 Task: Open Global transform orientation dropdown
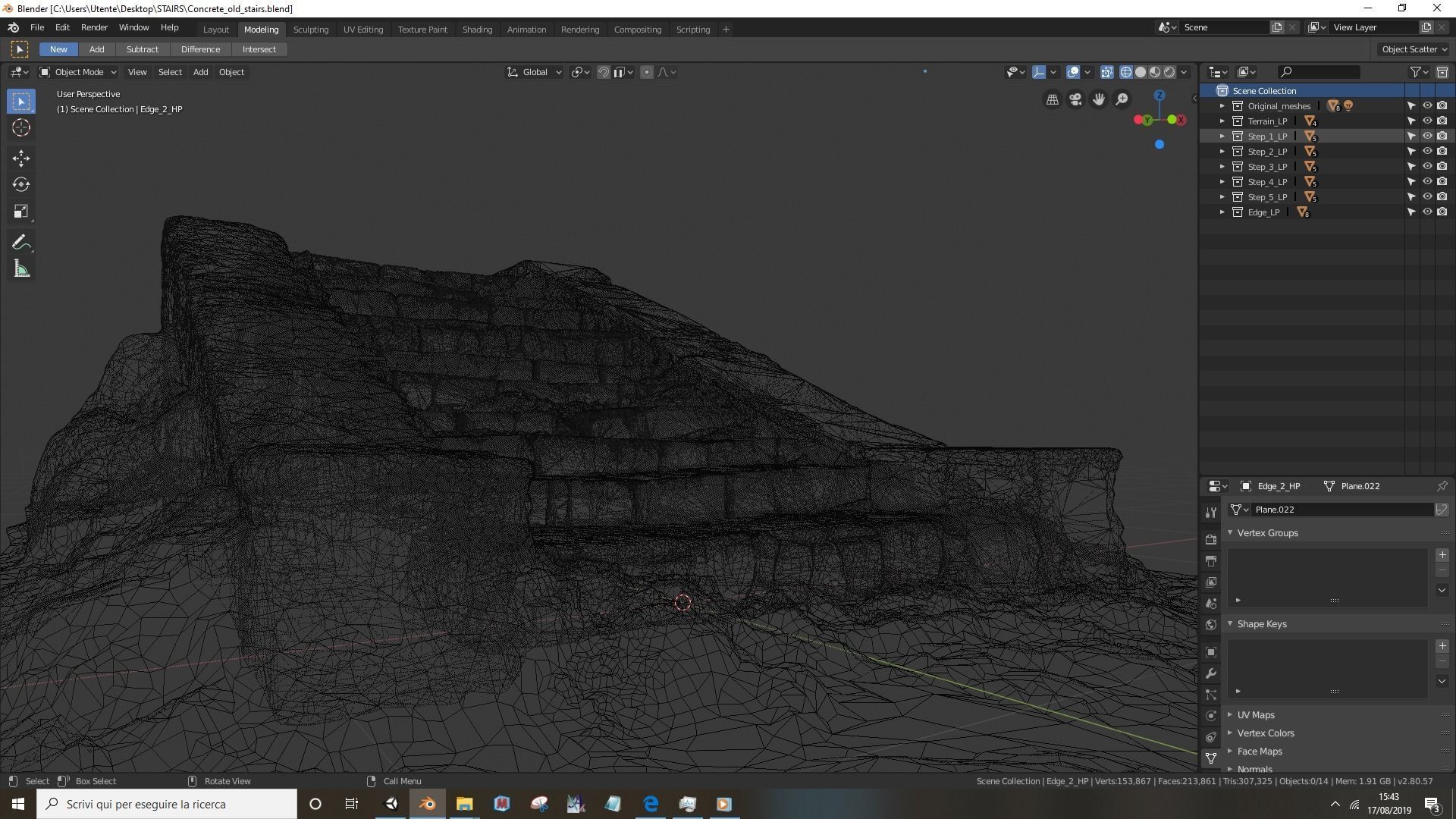click(x=534, y=72)
